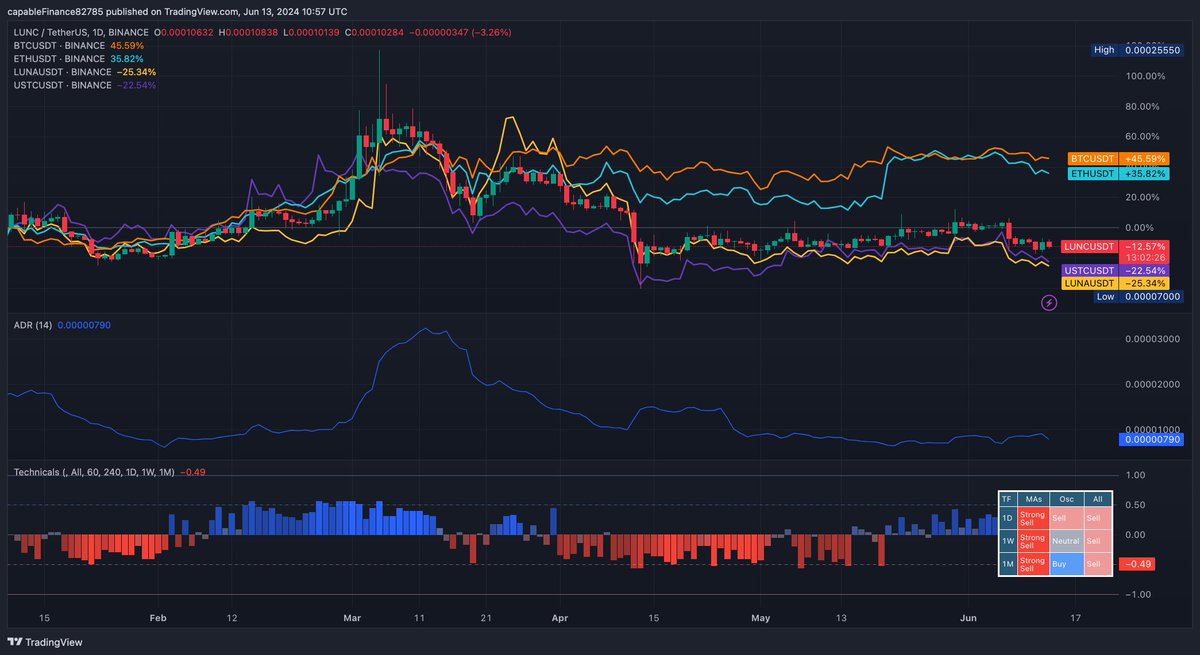The height and width of the screenshot is (655, 1200).
Task: Click the 1M row Buy oscillator cell
Action: tap(1065, 564)
